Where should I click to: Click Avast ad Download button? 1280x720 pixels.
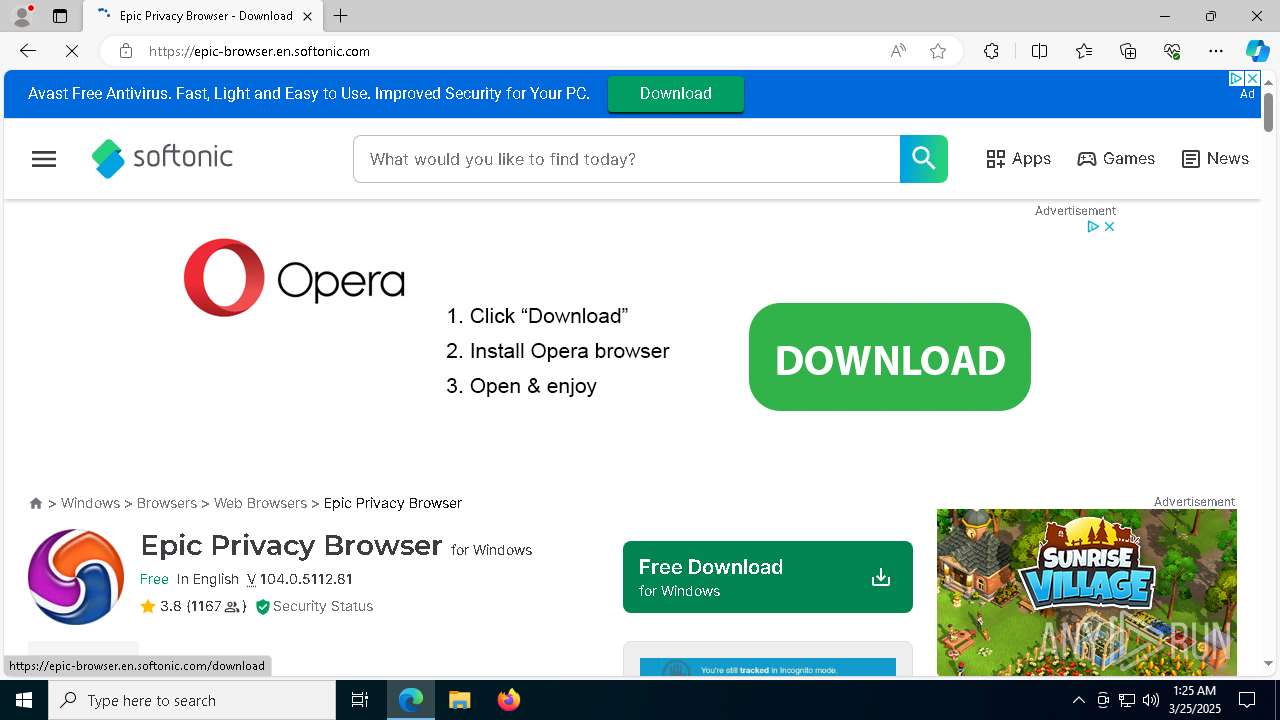(676, 94)
